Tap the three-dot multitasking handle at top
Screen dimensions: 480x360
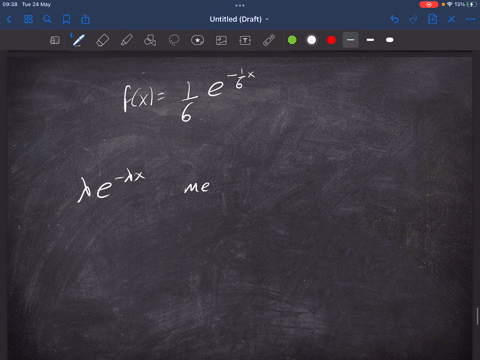pyautogui.click(x=240, y=5)
